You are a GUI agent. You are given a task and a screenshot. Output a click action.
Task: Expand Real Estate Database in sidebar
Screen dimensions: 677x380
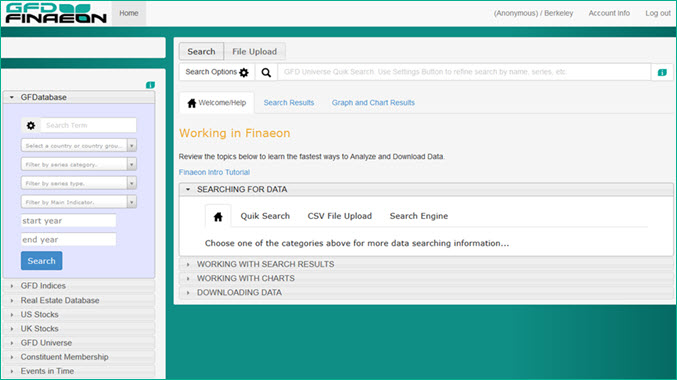pos(79,300)
